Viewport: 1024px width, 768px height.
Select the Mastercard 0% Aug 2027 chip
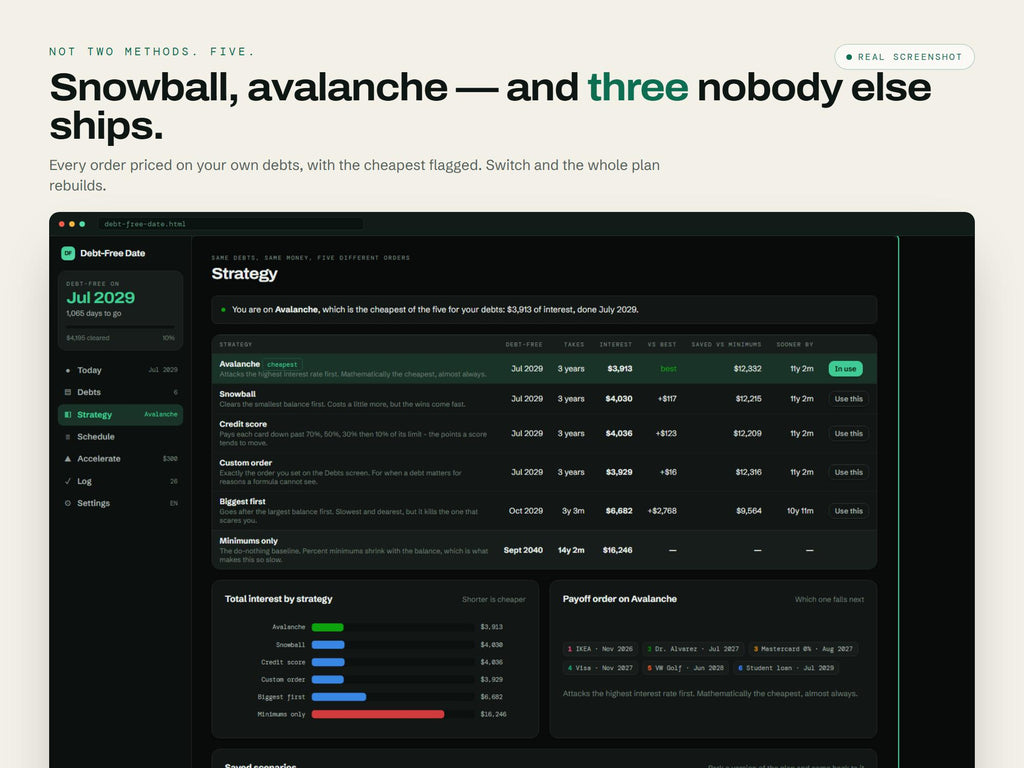click(803, 649)
